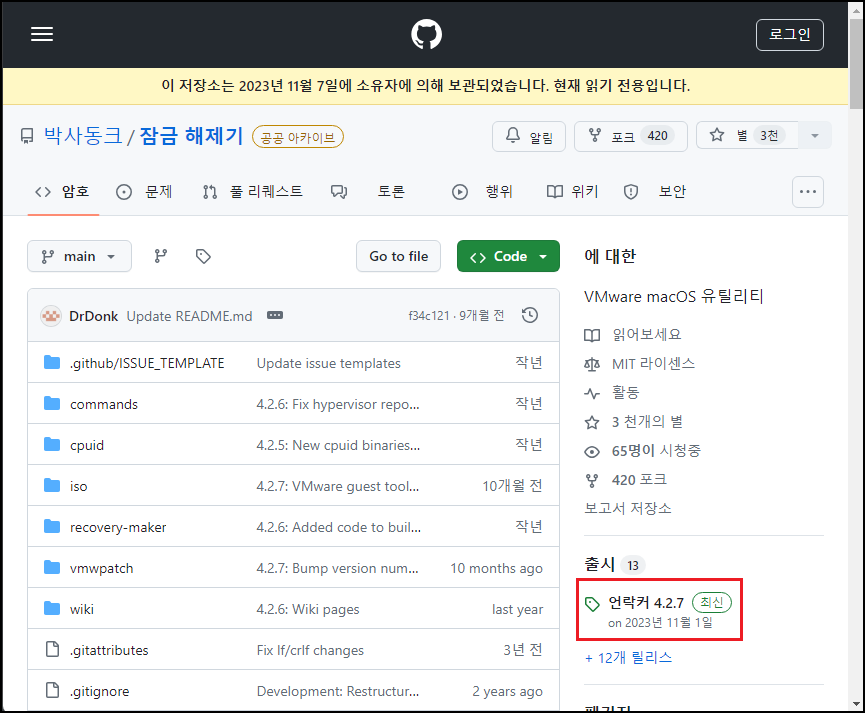865x713 pixels.
Task: Open the more tabs ellipsis menu
Action: (808, 192)
